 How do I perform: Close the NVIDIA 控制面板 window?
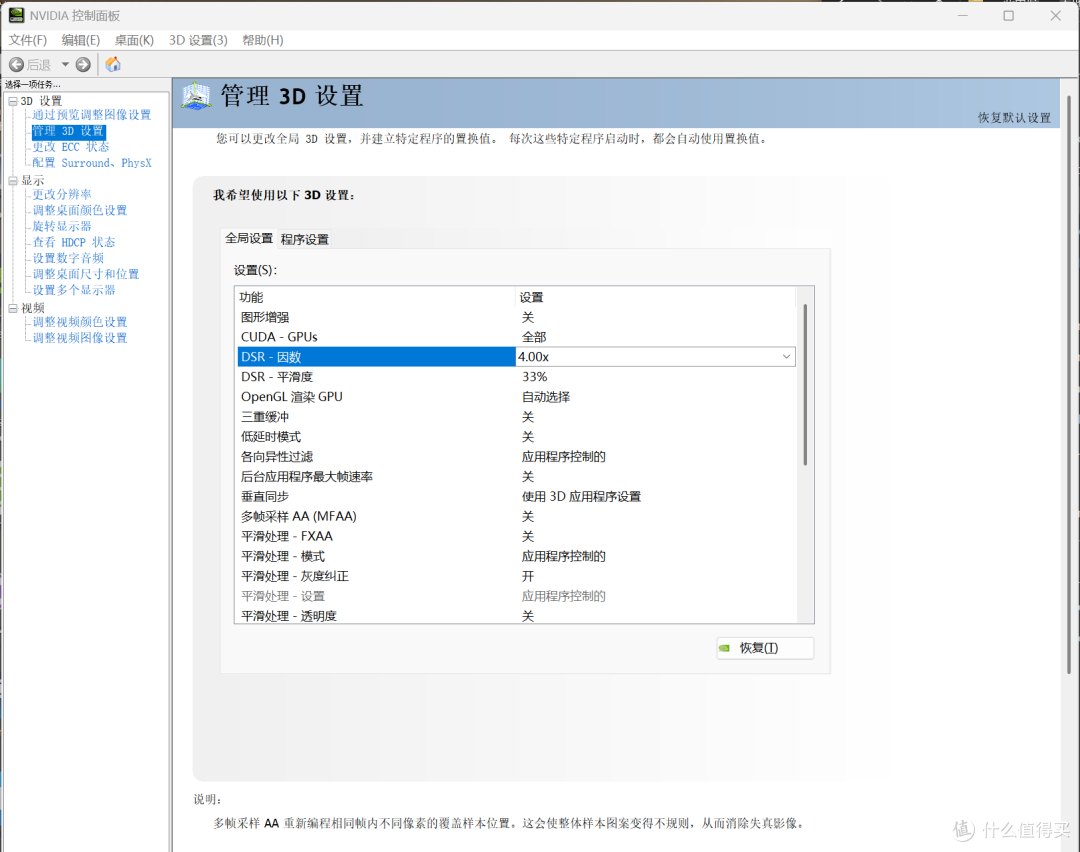[1055, 15]
